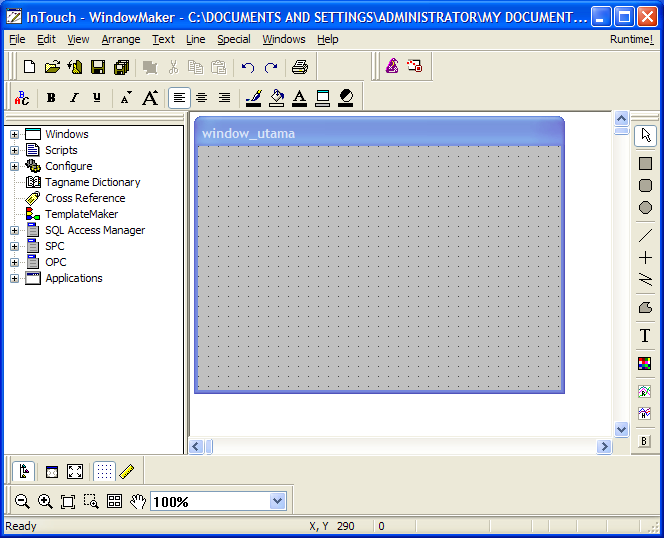Open the Wizards selection icon
The image size is (664, 538).
[392, 66]
